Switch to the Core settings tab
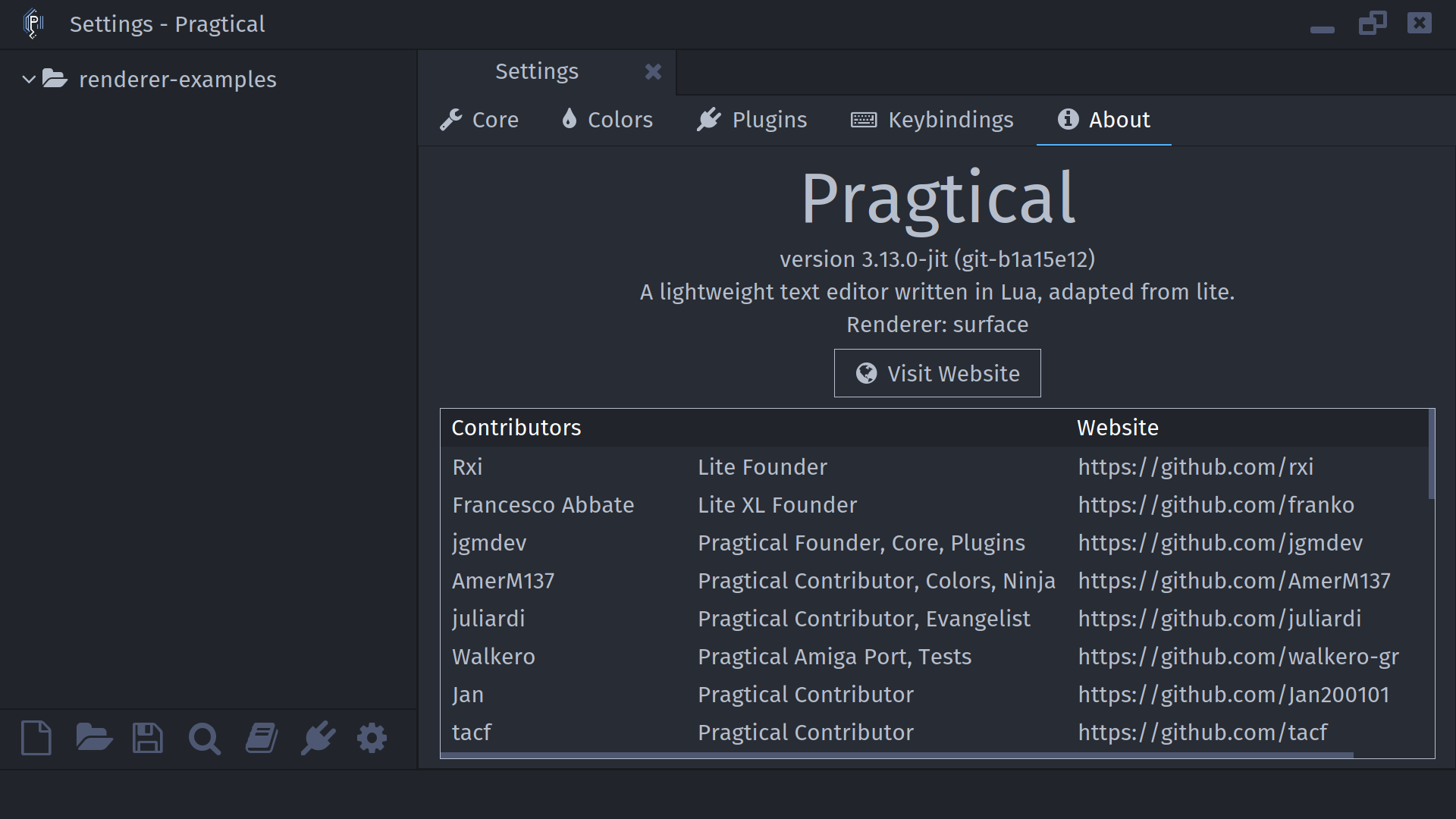The image size is (1456, 819). point(479,120)
